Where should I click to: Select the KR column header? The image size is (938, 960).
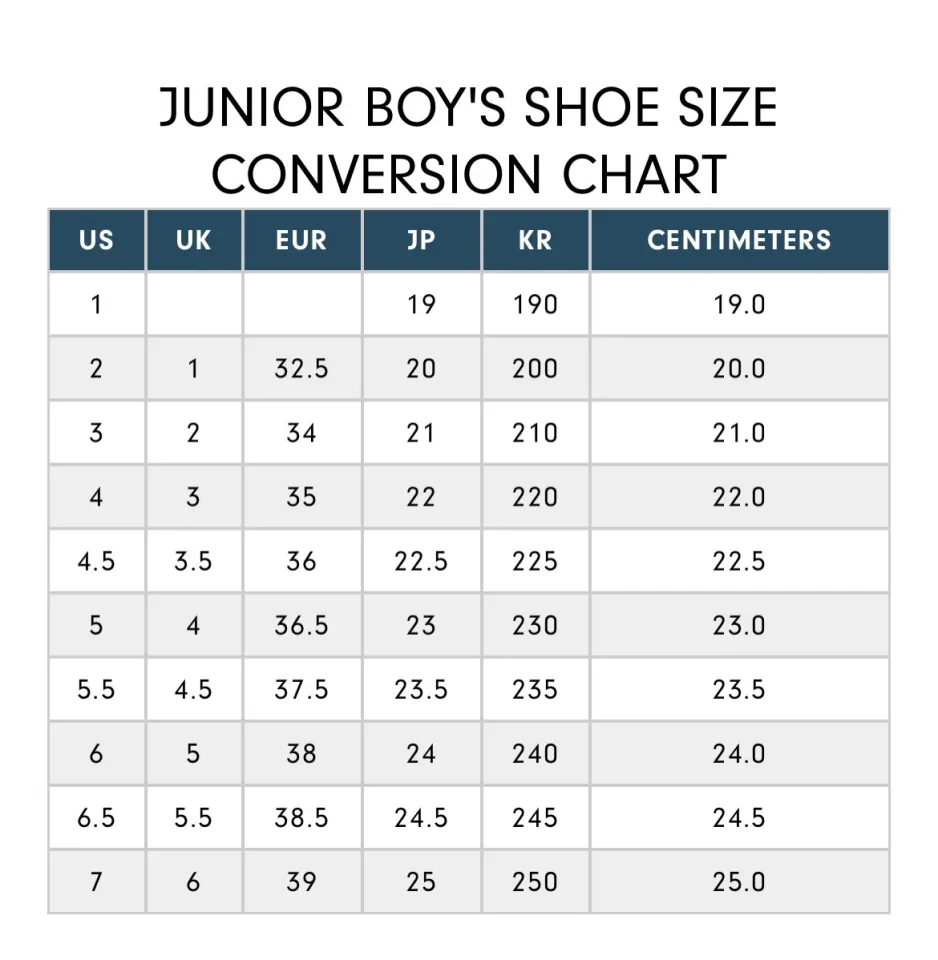pyautogui.click(x=535, y=240)
